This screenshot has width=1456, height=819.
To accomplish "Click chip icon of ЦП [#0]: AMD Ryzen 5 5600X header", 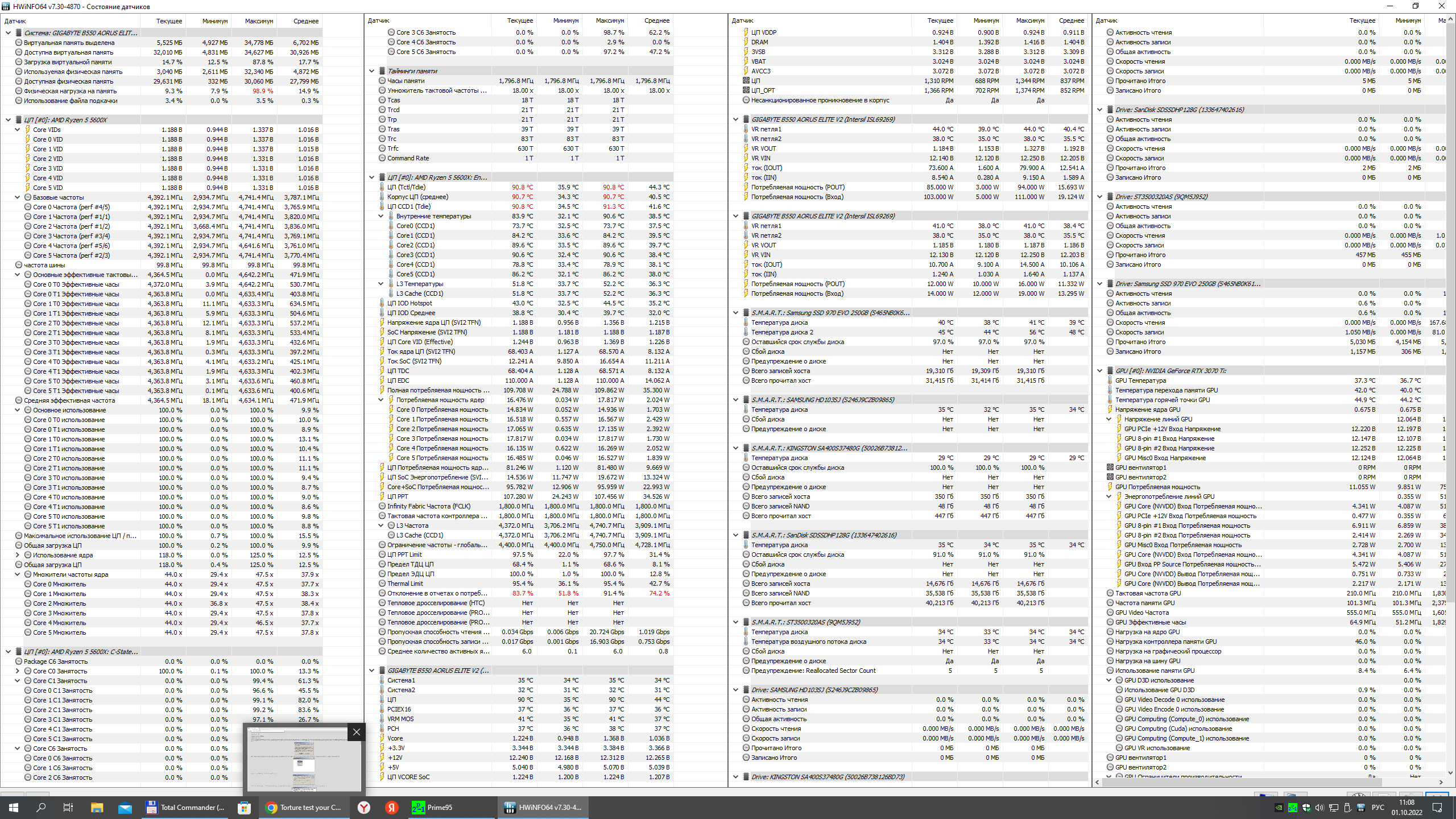I will point(19,120).
